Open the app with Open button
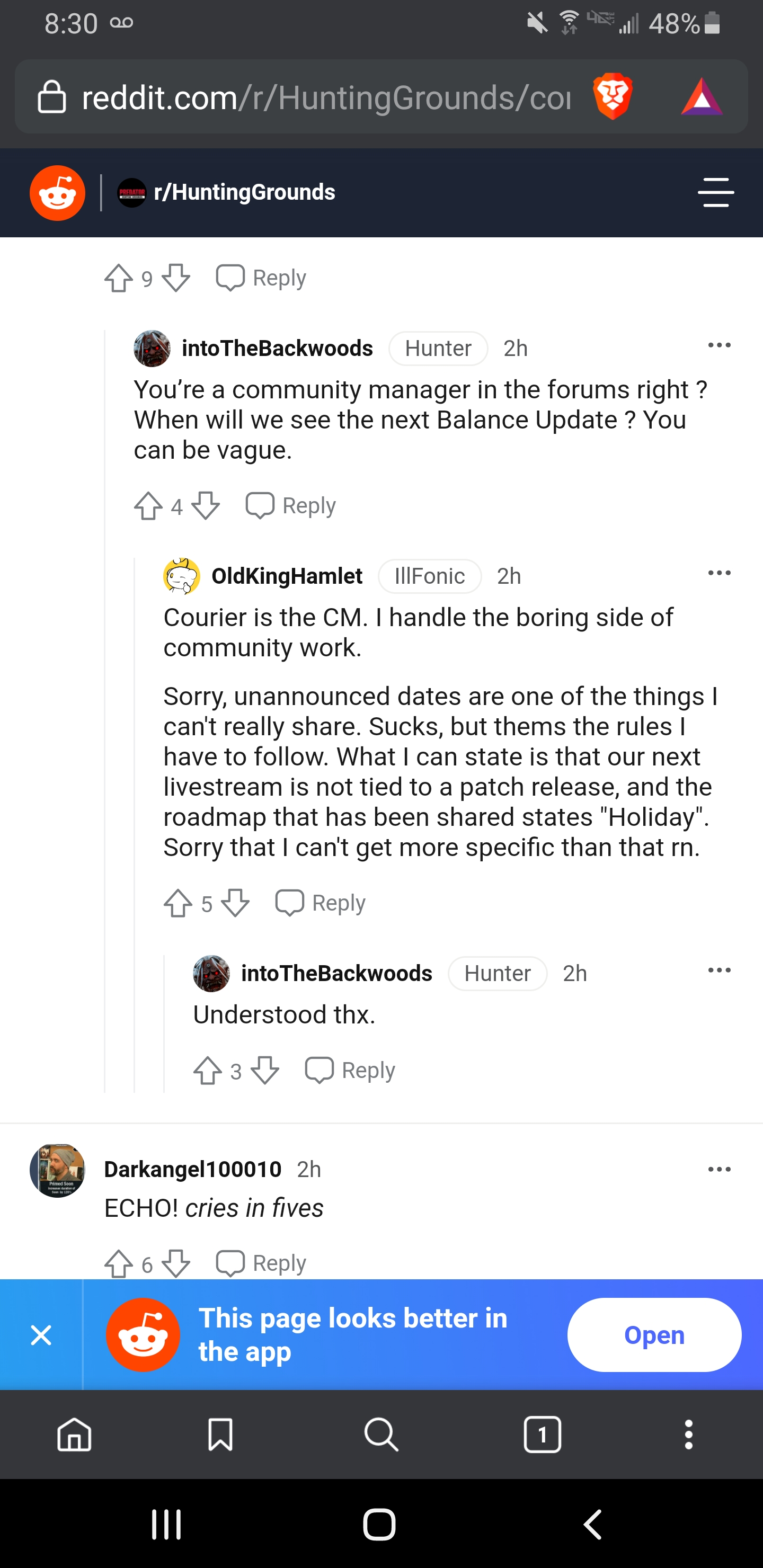The width and height of the screenshot is (763, 1568). [654, 1334]
